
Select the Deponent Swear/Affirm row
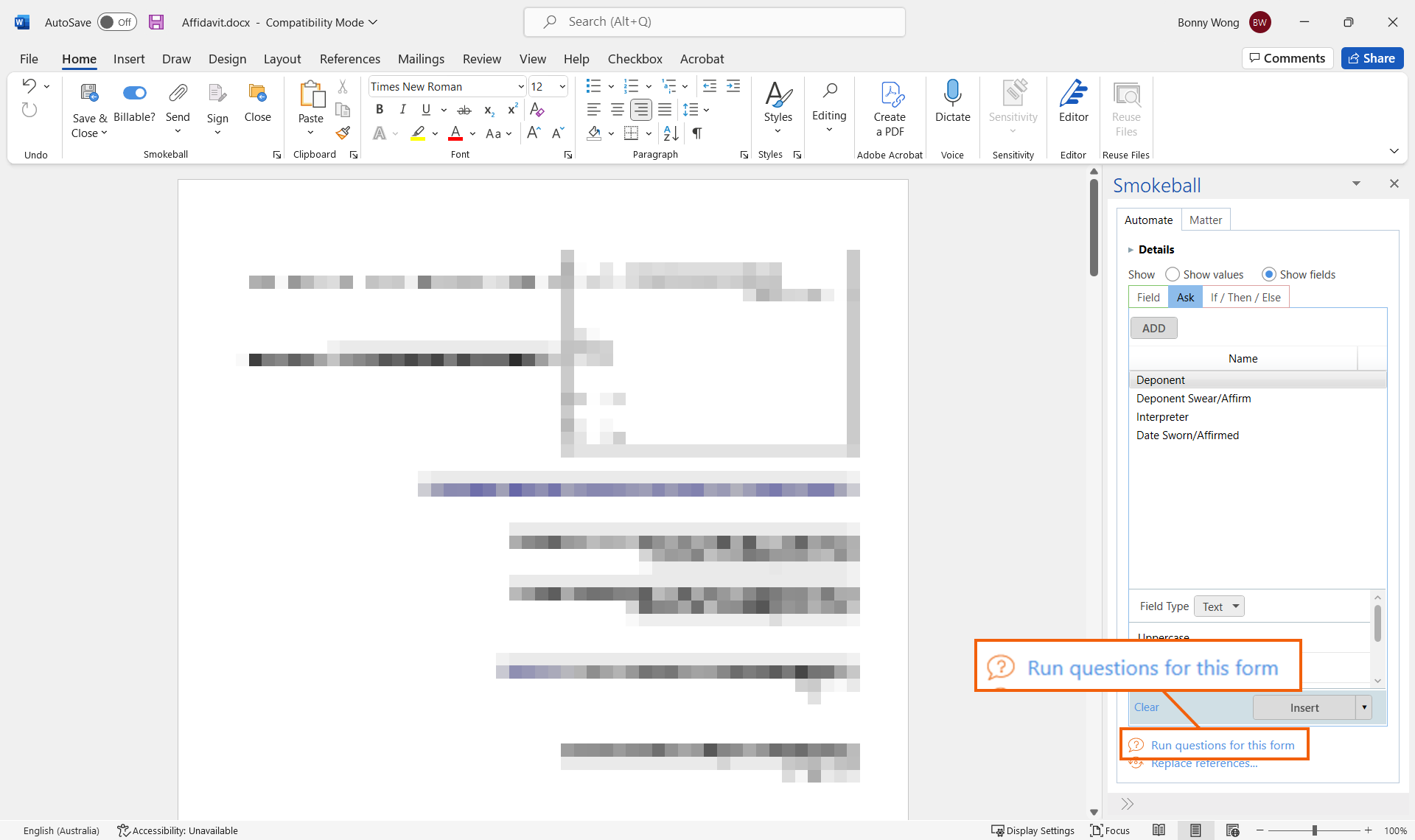1257,399
